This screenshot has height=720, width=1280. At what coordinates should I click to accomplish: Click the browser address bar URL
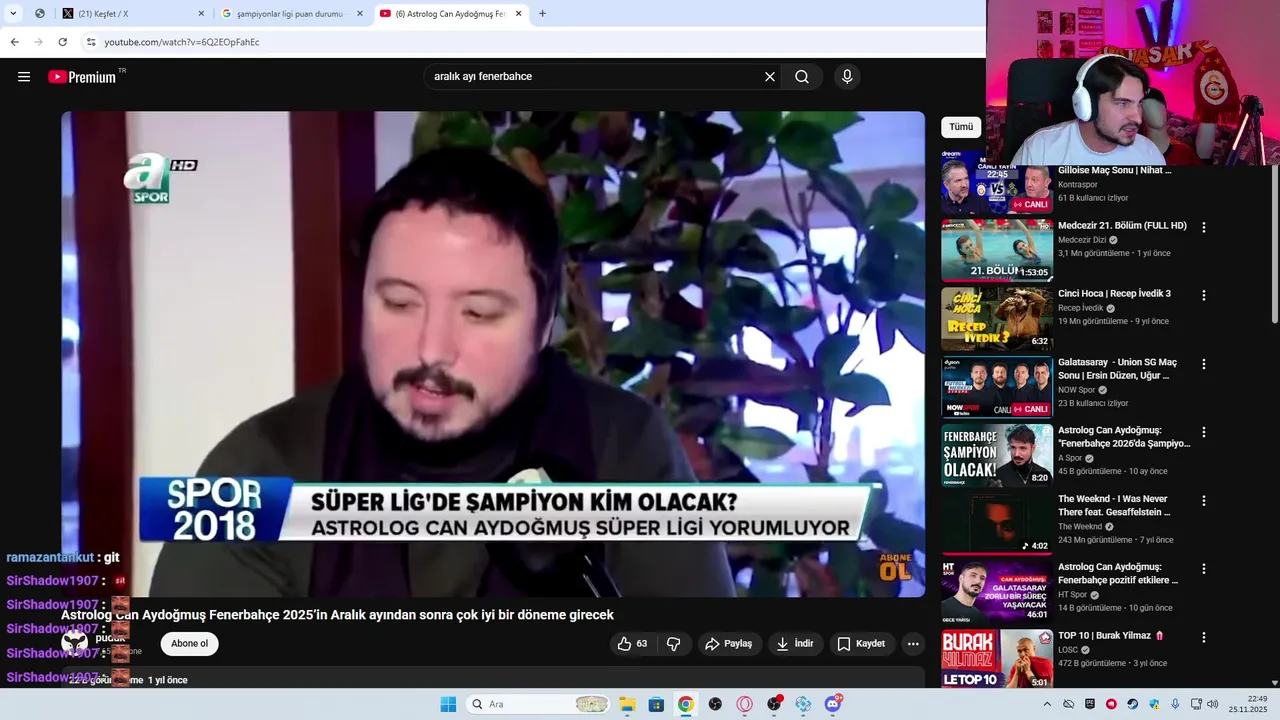[182, 42]
